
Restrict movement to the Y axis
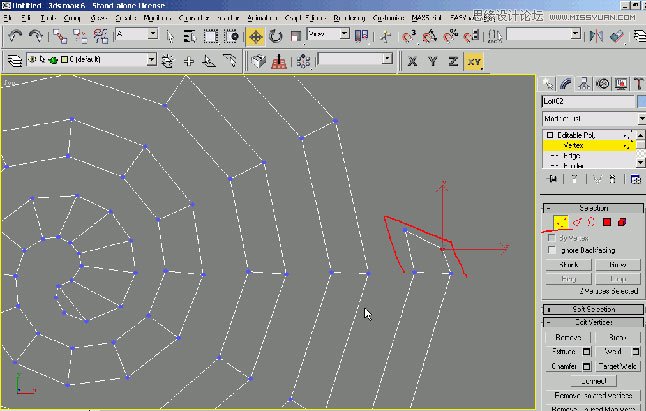click(432, 61)
